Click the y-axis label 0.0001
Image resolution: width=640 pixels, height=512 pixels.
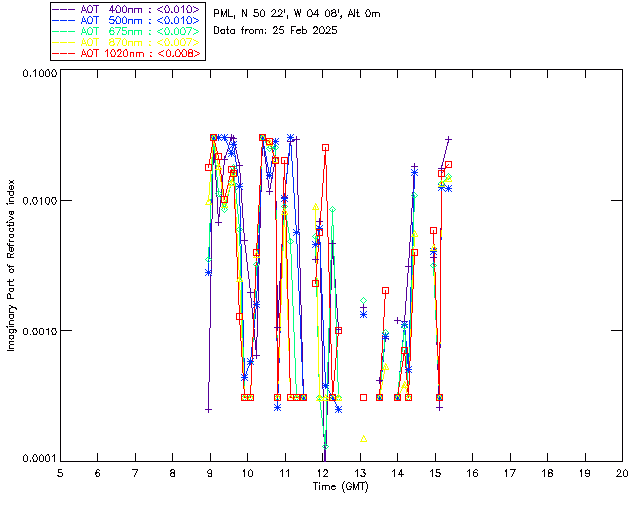pyautogui.click(x=39, y=458)
